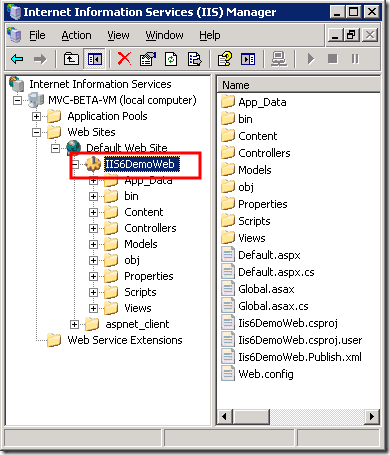Expand the Scripts folder in tree
This screenshot has height=455, width=390.
click(x=93, y=292)
